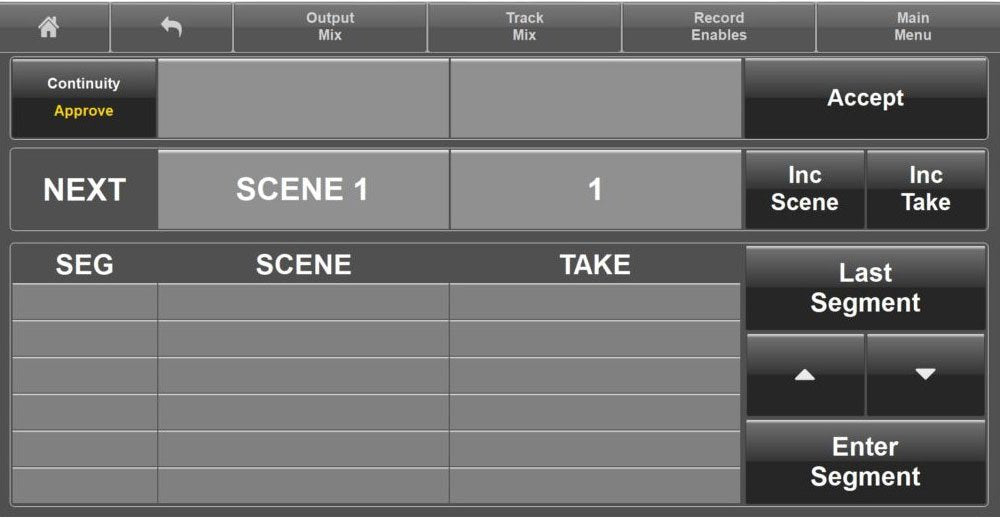
Task: Toggle the Continuity Approve button
Action: coord(84,98)
